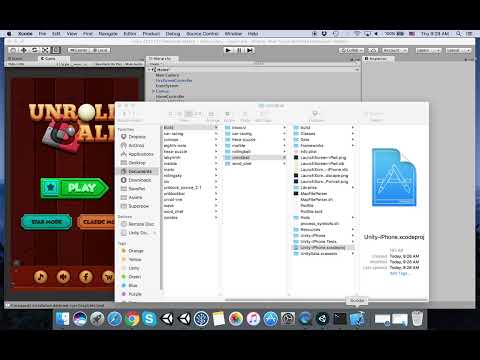The image size is (480, 360).
Task: Click the STAR MODE button in game
Action: (46, 222)
